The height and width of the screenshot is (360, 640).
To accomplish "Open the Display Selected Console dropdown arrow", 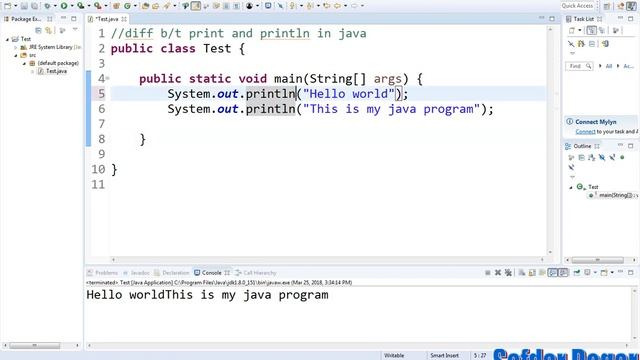I will pos(595,273).
